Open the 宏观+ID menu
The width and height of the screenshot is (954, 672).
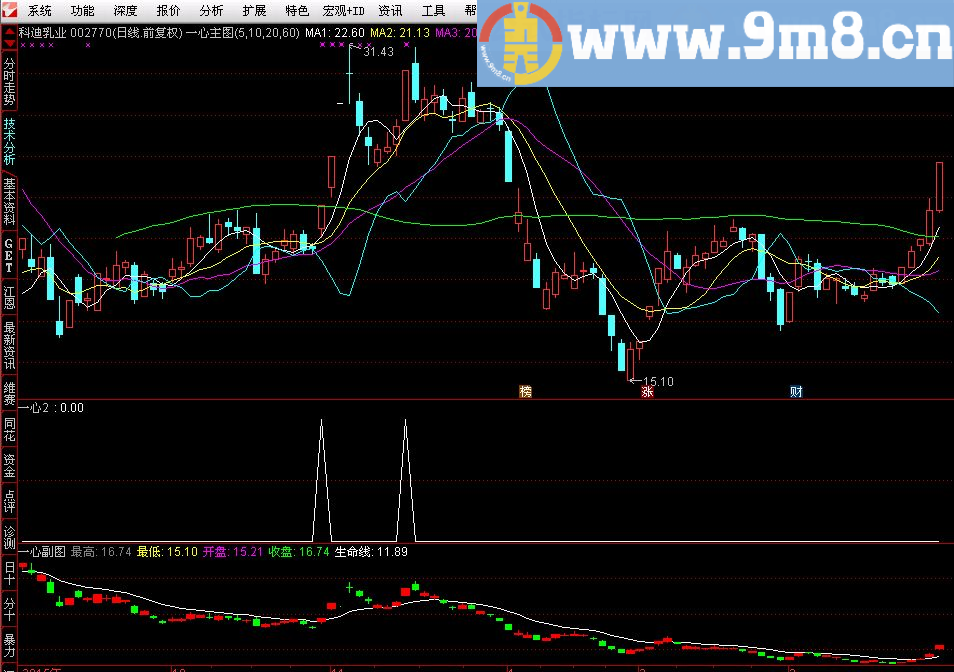pos(344,12)
